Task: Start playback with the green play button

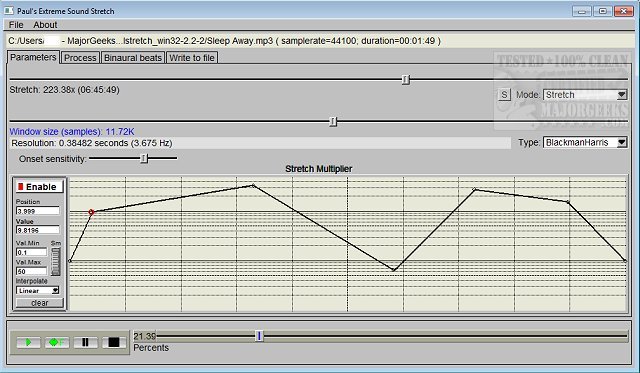Action: 28,342
